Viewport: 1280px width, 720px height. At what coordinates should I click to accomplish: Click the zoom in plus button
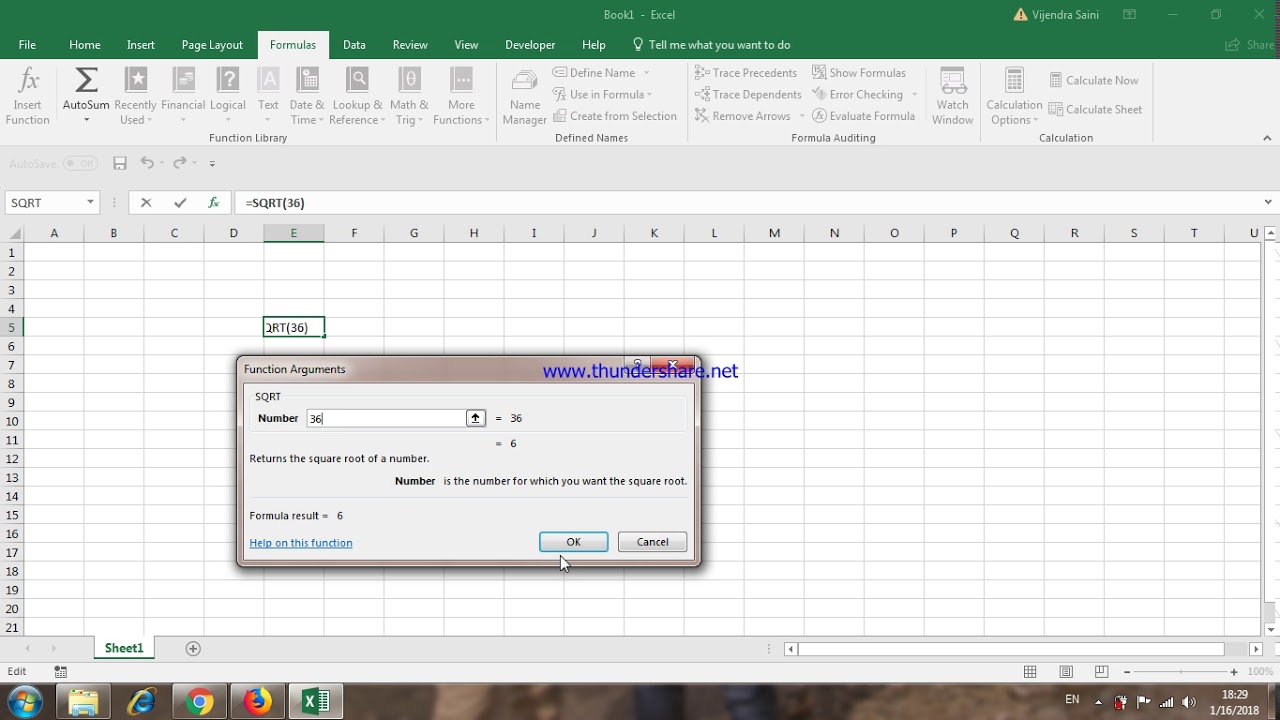point(1234,672)
